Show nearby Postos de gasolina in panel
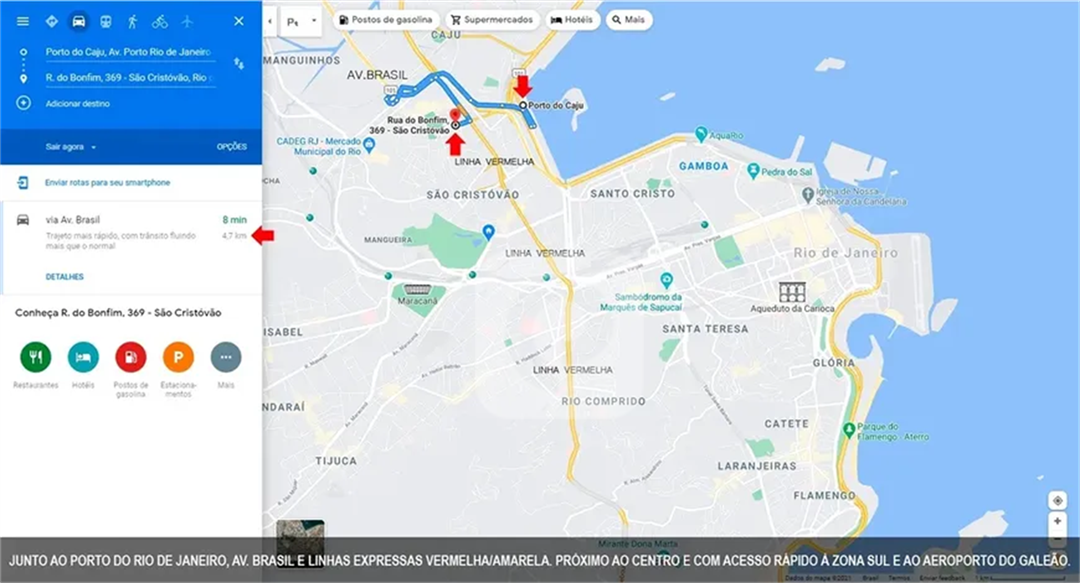 click(131, 357)
